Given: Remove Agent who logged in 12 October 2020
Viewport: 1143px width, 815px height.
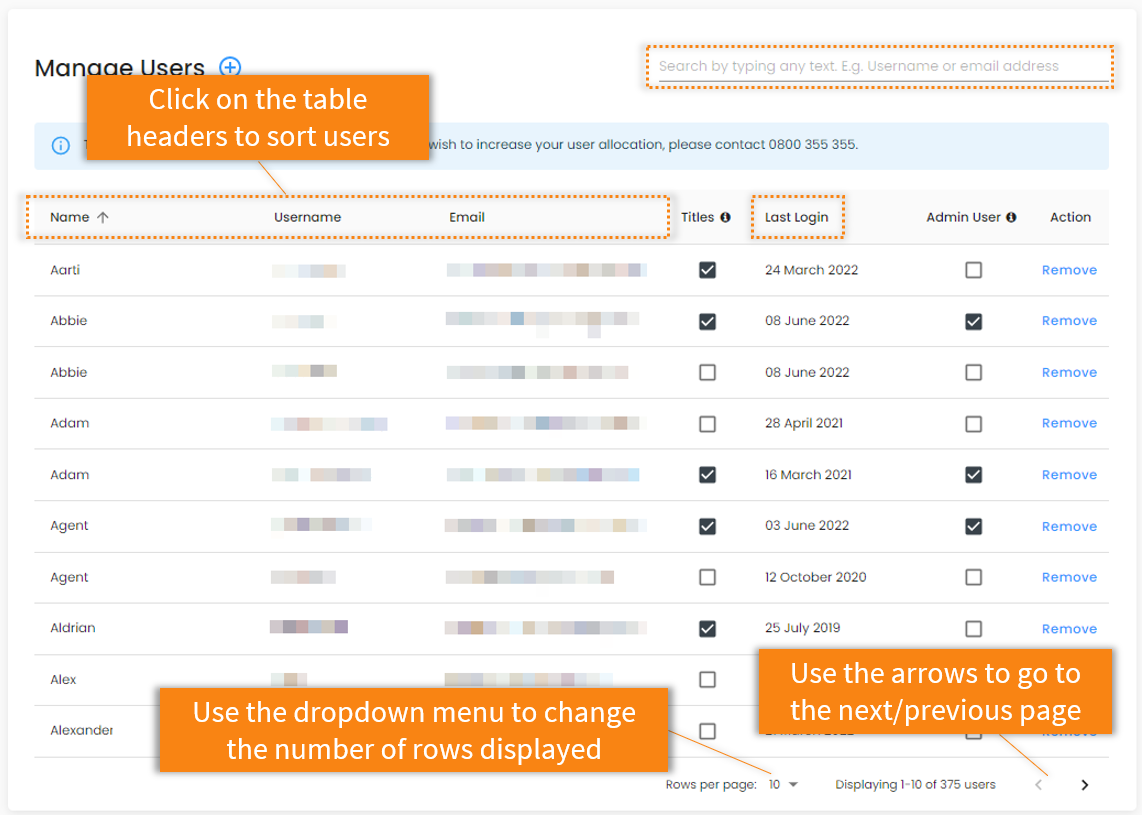Looking at the screenshot, I should pos(1069,577).
